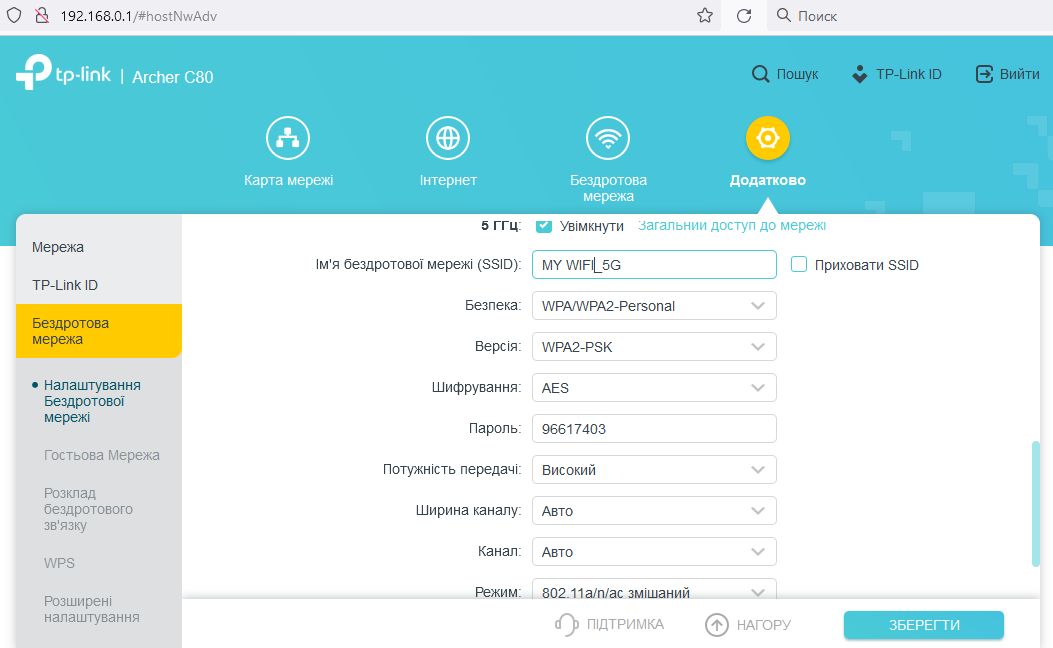Click the ПІДТРИМКА headset icon
Viewport: 1053px width, 648px height.
pyautogui.click(x=567, y=624)
